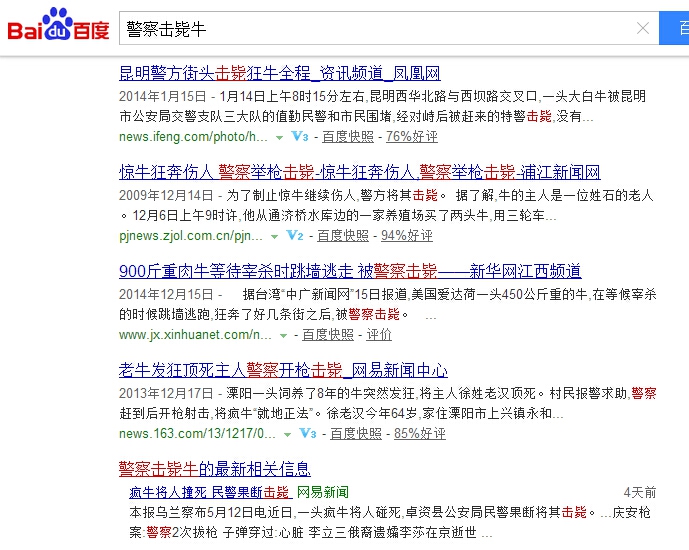Click the V3 badge on the ifeng result
This screenshot has width=689, height=550.
[300, 137]
